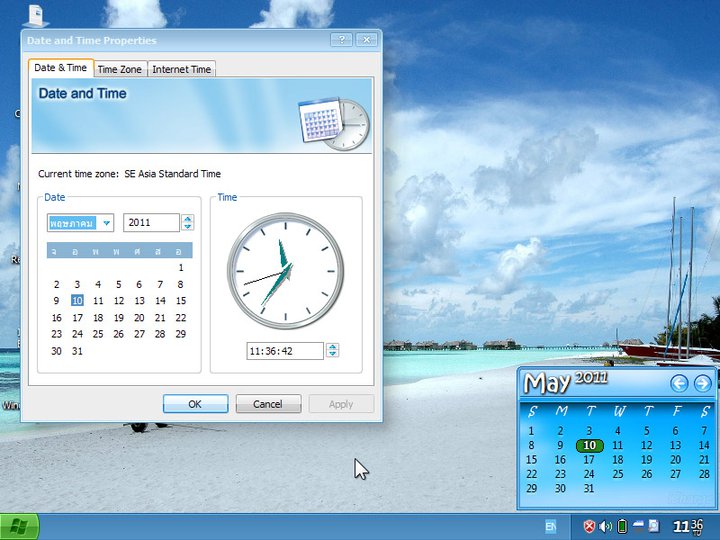Select day 17 in the dialog calendar
Viewport: 720px width, 540px height.
click(77, 318)
